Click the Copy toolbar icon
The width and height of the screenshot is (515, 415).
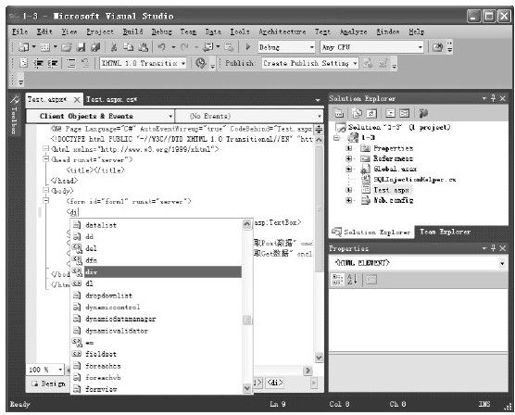(128, 47)
